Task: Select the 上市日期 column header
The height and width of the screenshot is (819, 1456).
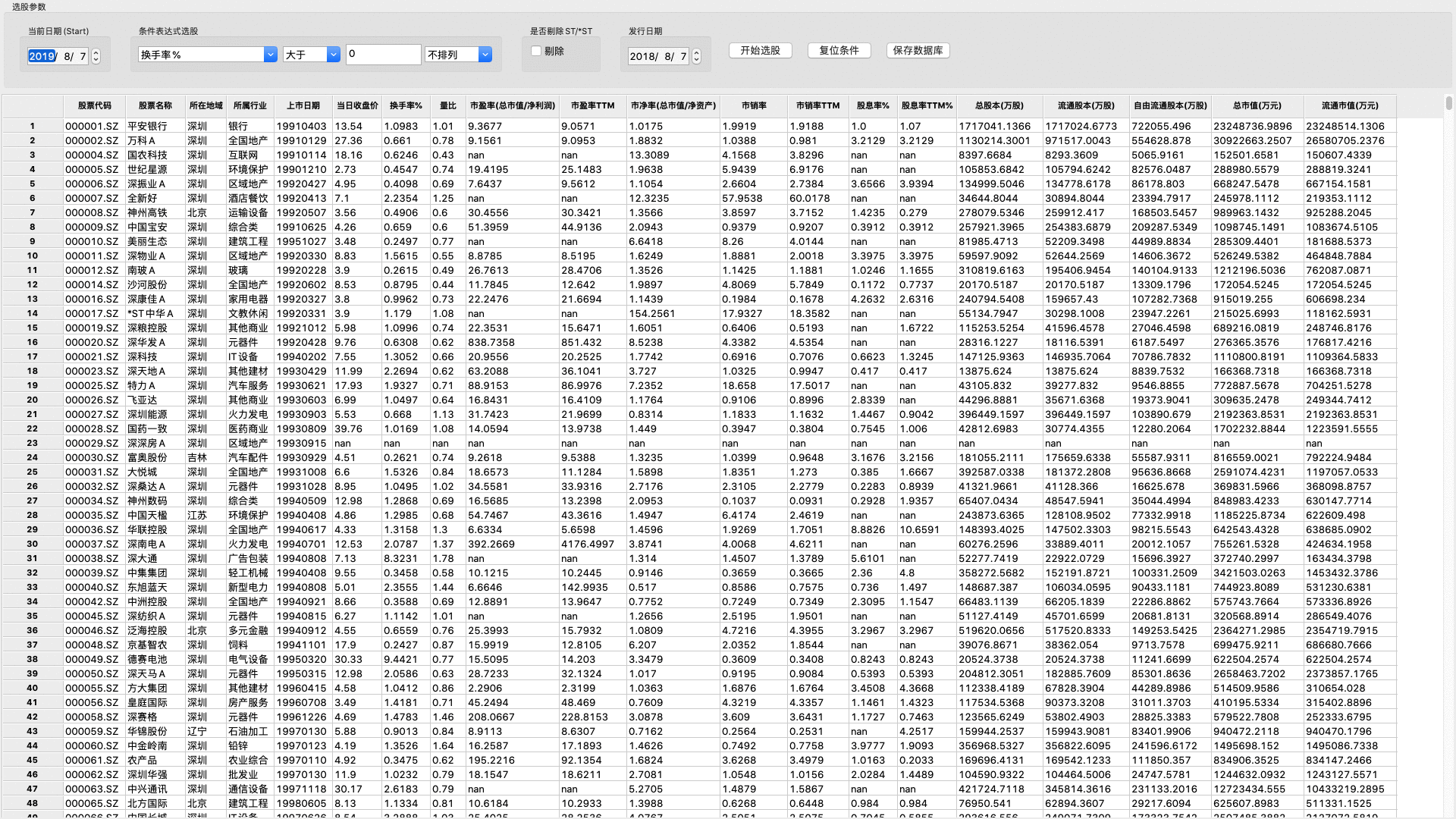Action: [303, 105]
